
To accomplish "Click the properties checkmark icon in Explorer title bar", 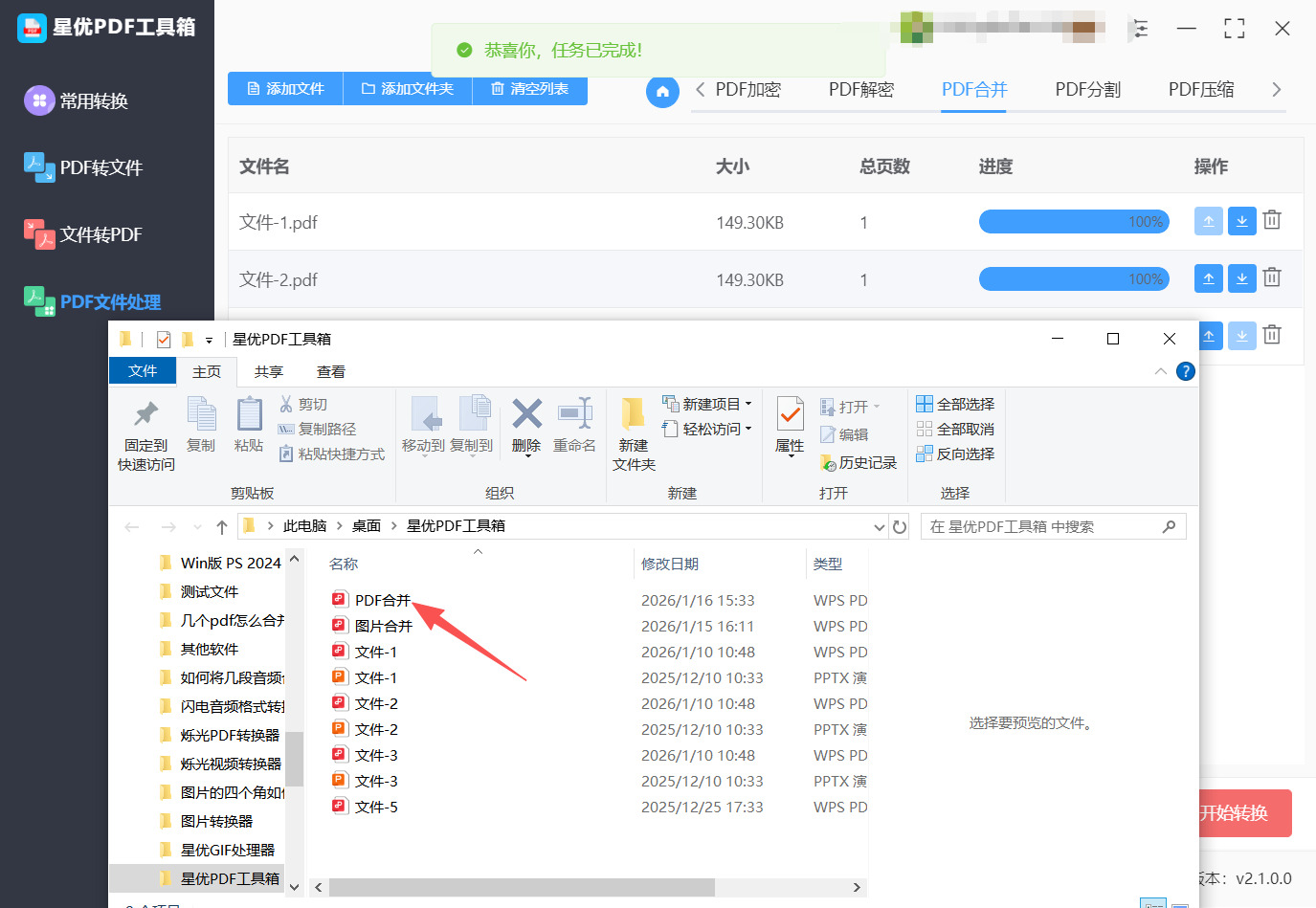I will 164,339.
